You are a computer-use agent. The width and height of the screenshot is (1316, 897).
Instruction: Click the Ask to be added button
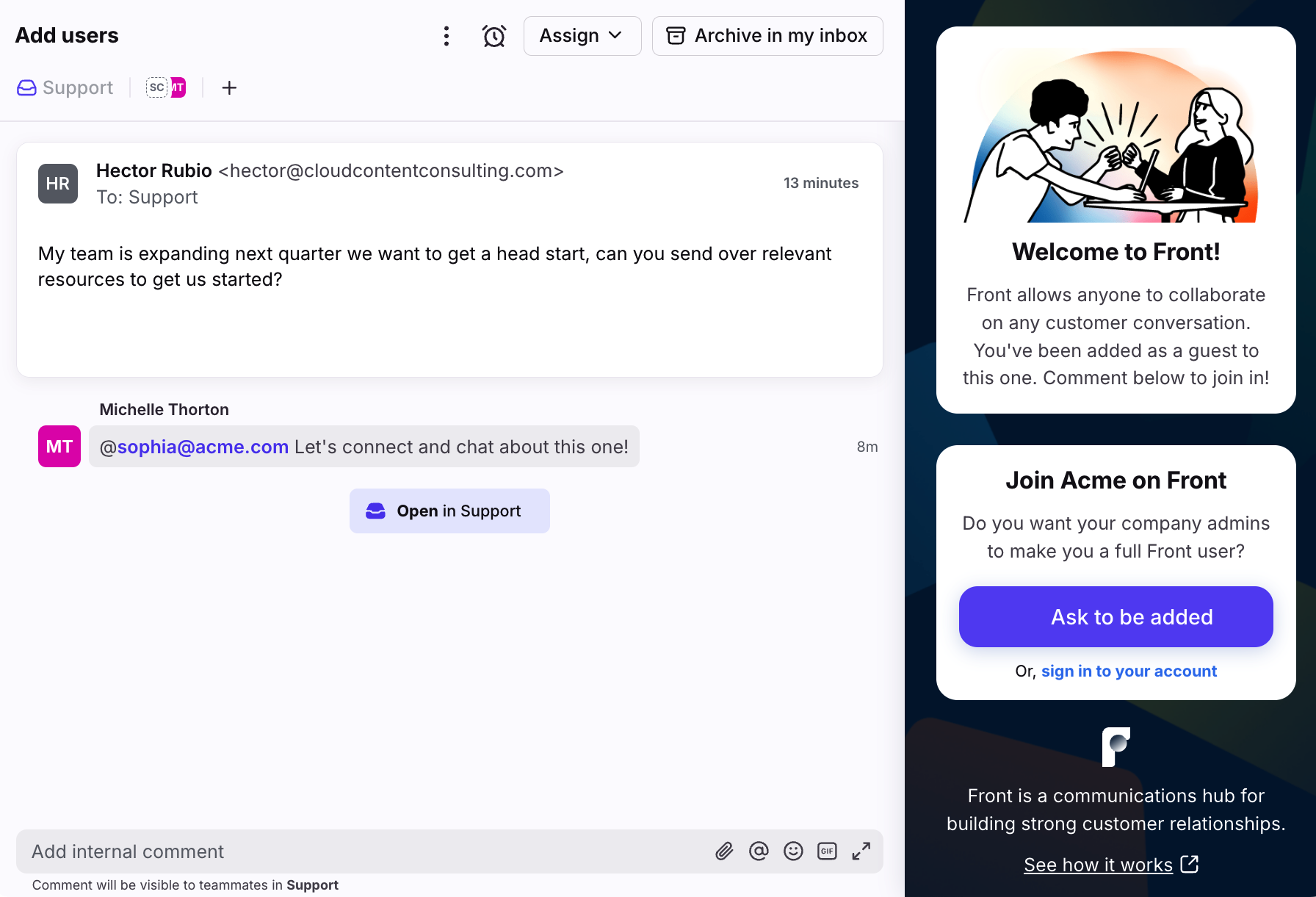coord(1116,616)
